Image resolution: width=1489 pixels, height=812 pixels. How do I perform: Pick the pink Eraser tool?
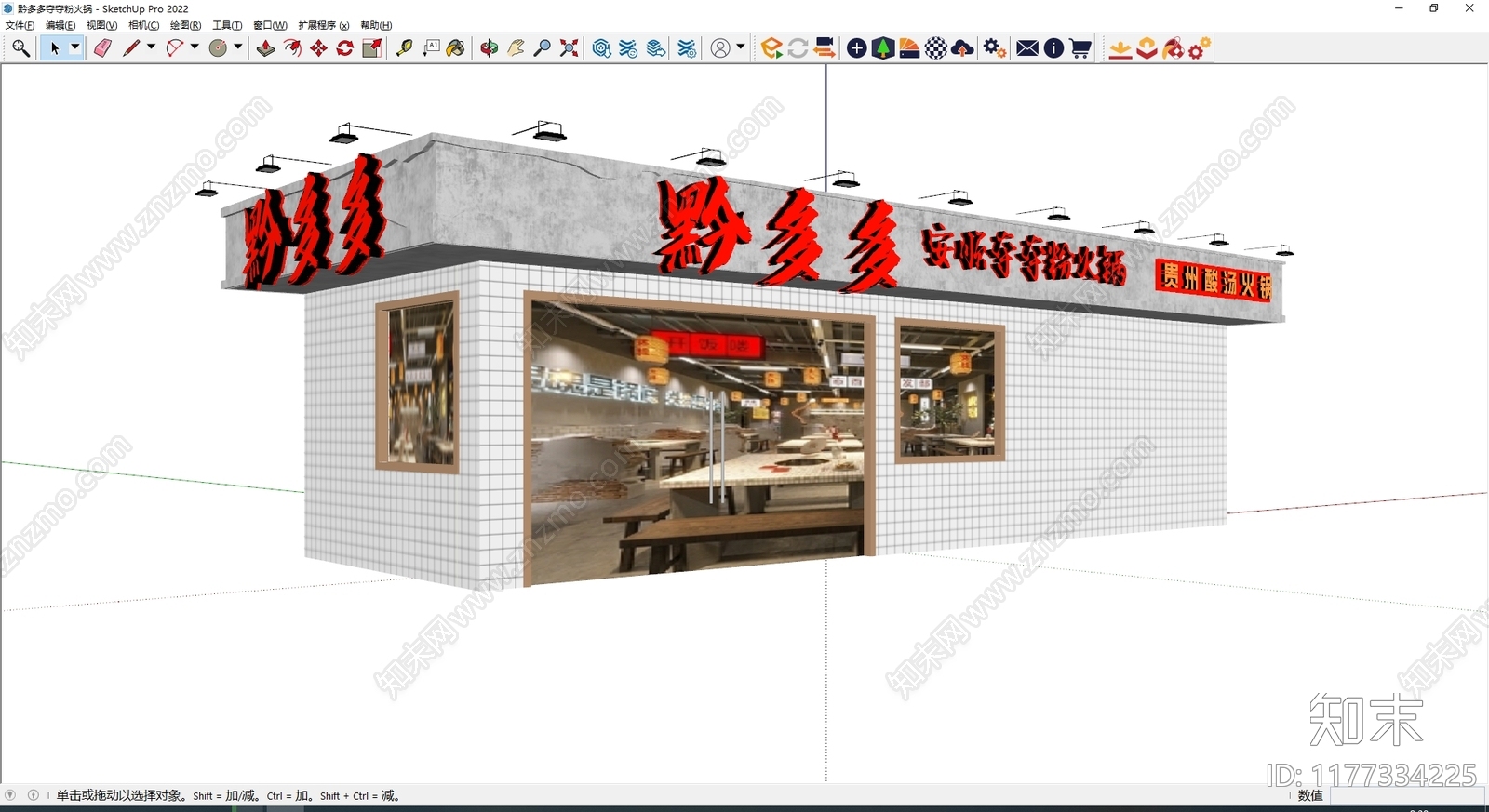point(102,48)
